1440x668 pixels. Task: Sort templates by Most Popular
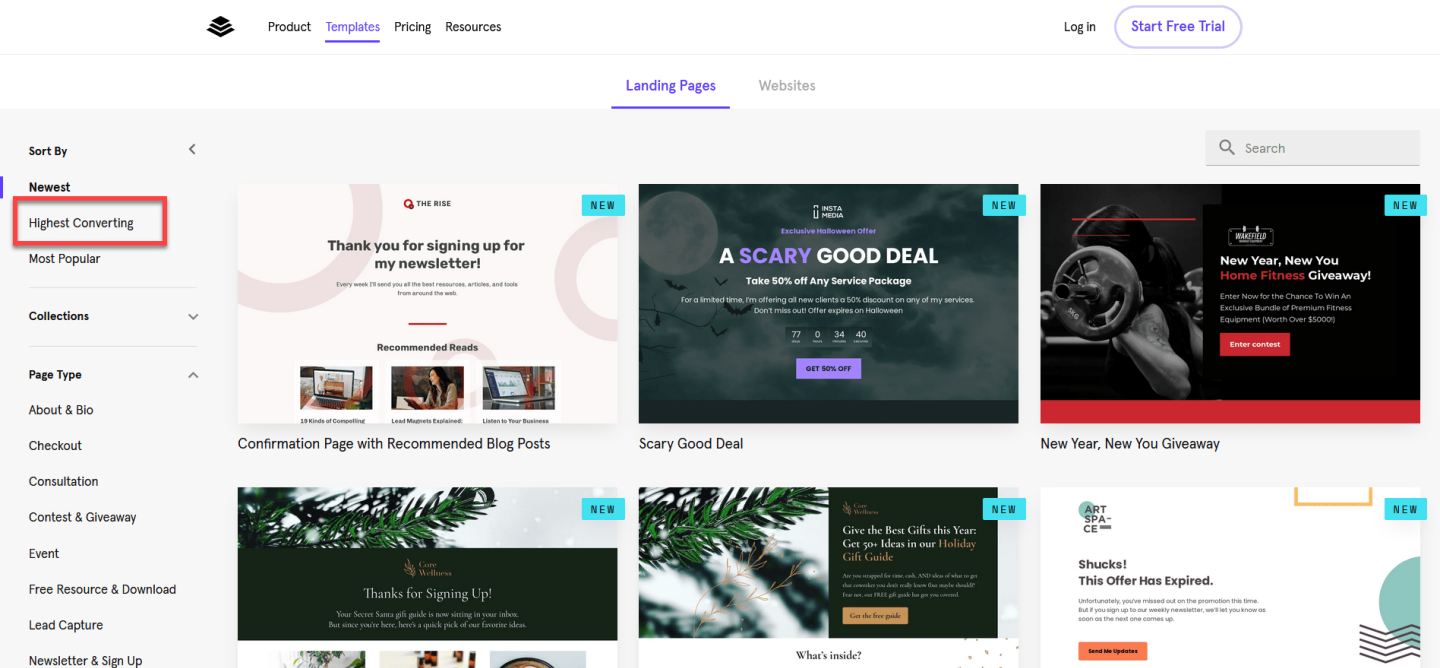(64, 259)
